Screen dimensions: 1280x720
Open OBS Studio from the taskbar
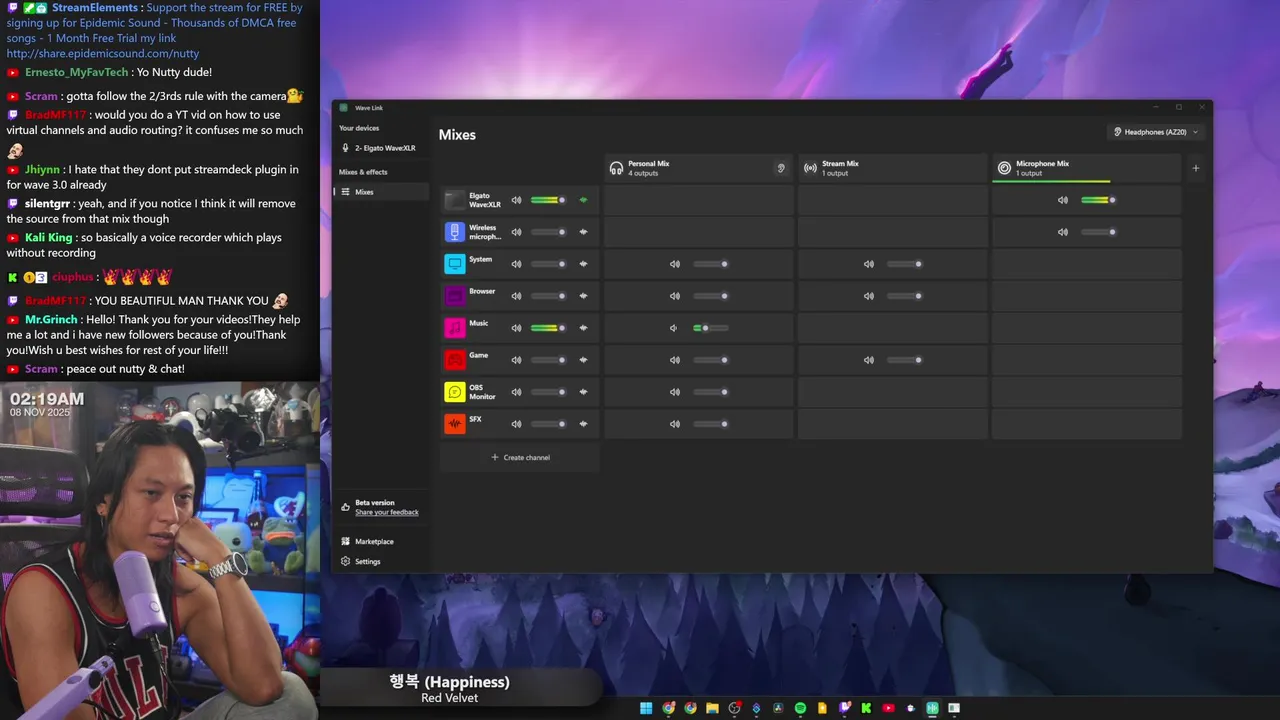734,708
